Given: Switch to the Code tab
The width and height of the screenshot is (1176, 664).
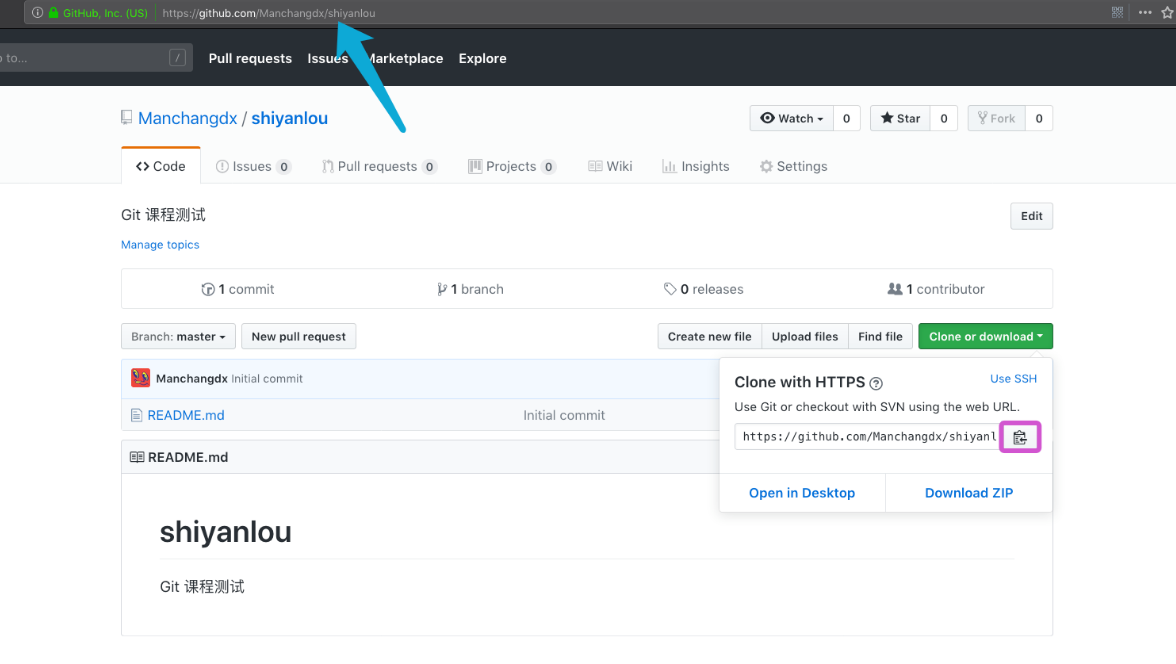Looking at the screenshot, I should [160, 167].
